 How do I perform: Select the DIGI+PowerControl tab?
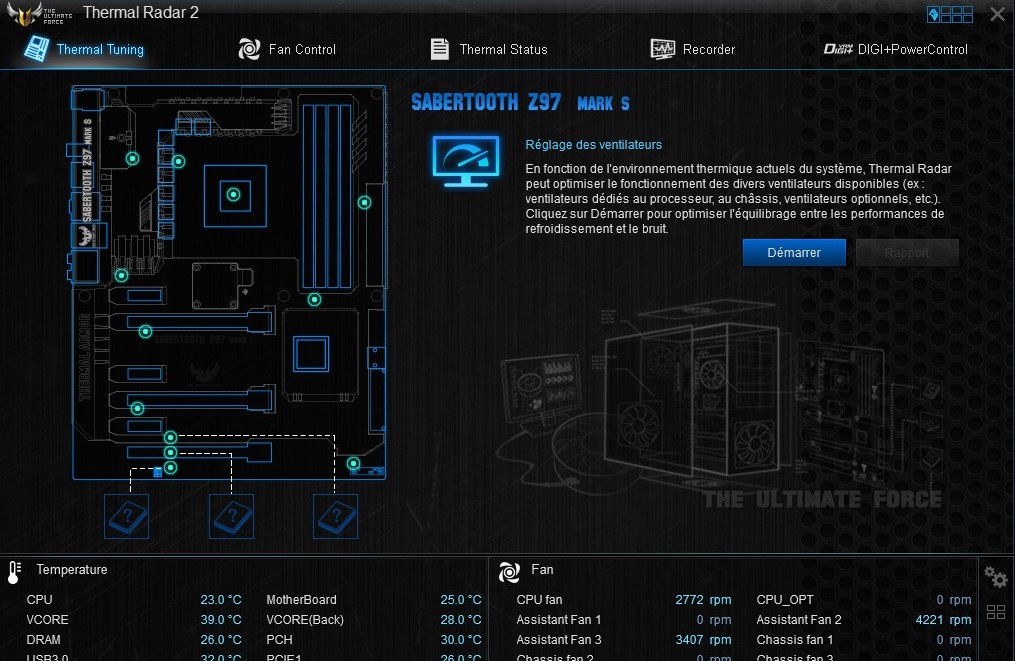[895, 49]
